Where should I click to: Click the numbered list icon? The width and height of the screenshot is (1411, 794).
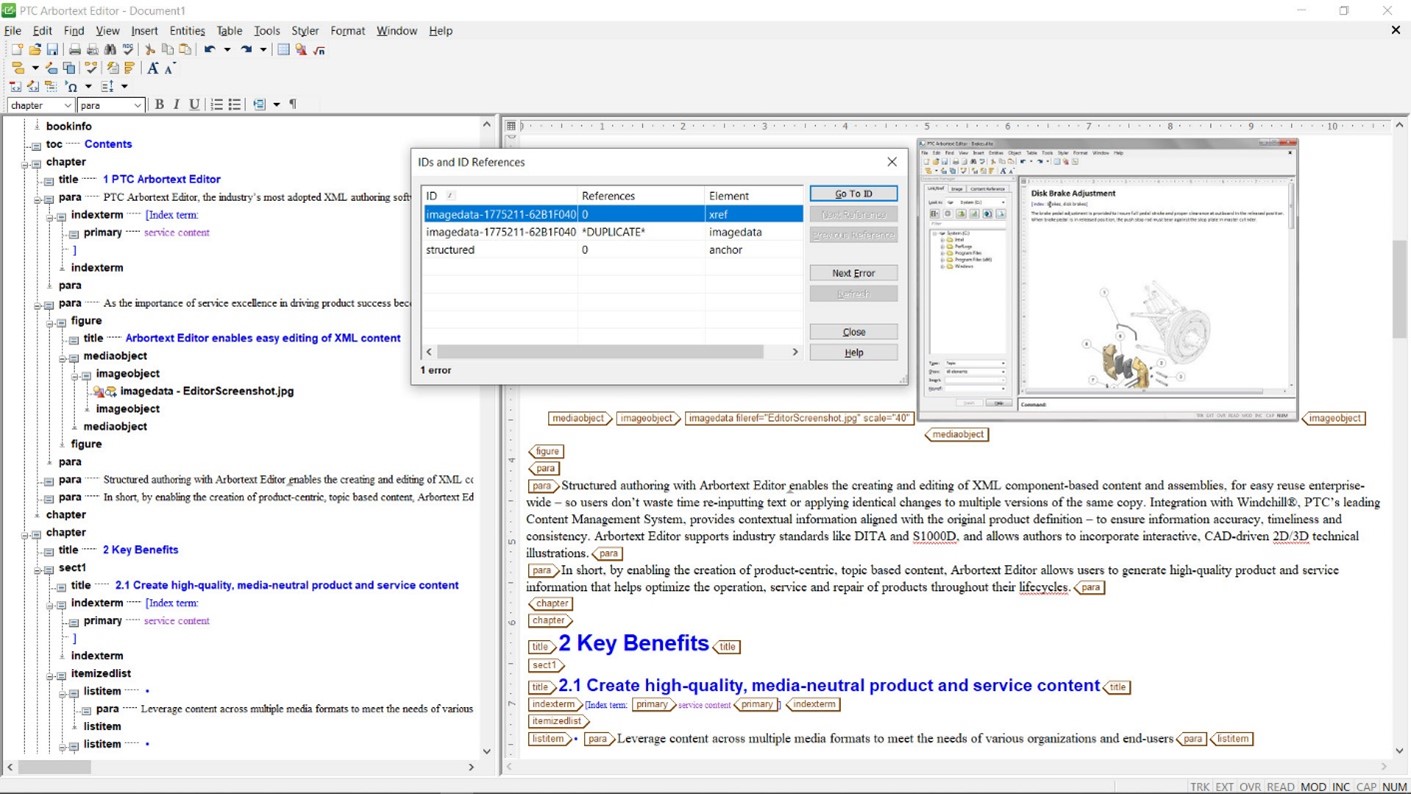[216, 104]
